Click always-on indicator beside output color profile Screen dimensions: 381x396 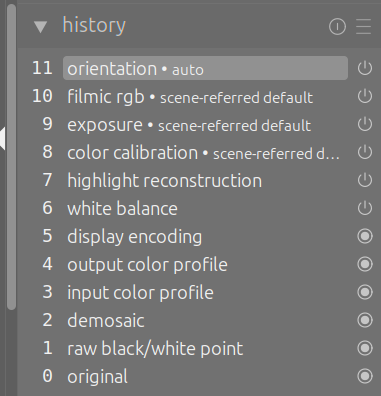coord(365,264)
